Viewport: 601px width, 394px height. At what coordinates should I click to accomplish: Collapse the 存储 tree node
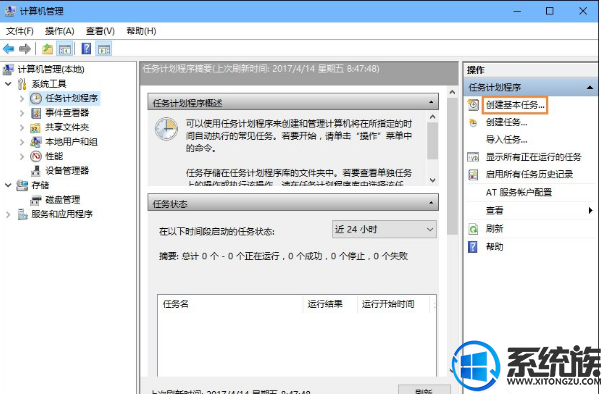point(8,185)
